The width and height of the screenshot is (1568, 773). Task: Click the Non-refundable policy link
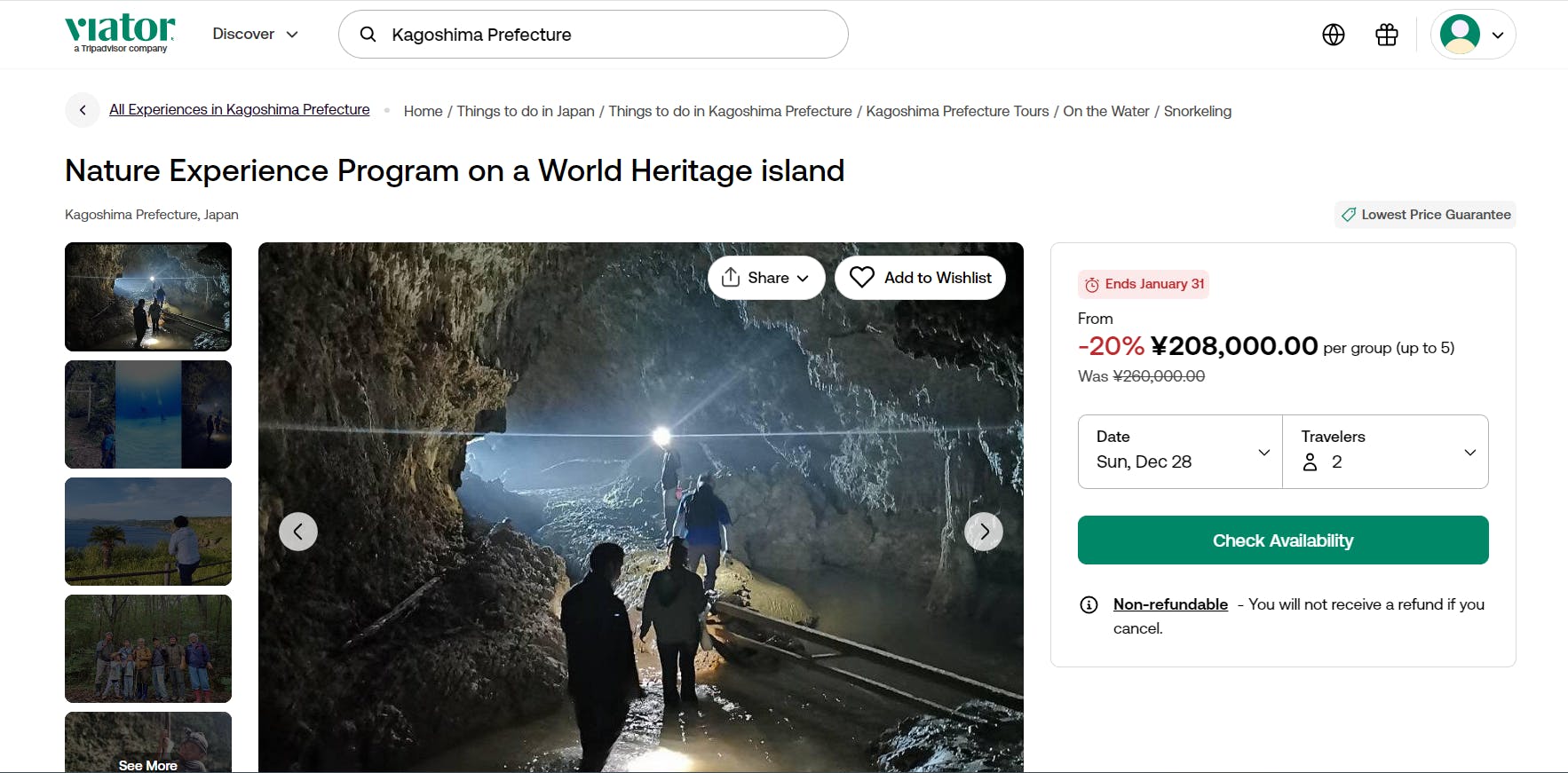coord(1170,604)
